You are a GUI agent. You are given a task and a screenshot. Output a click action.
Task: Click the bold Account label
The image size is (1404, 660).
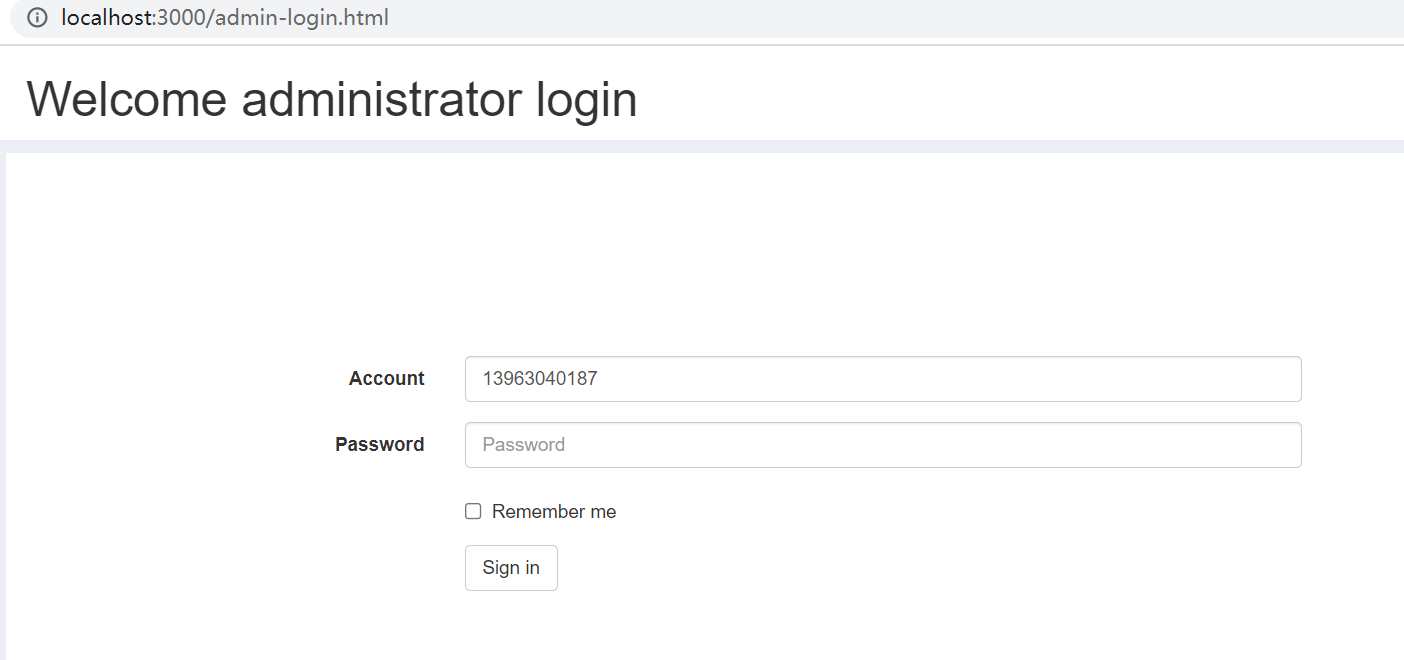(x=387, y=379)
